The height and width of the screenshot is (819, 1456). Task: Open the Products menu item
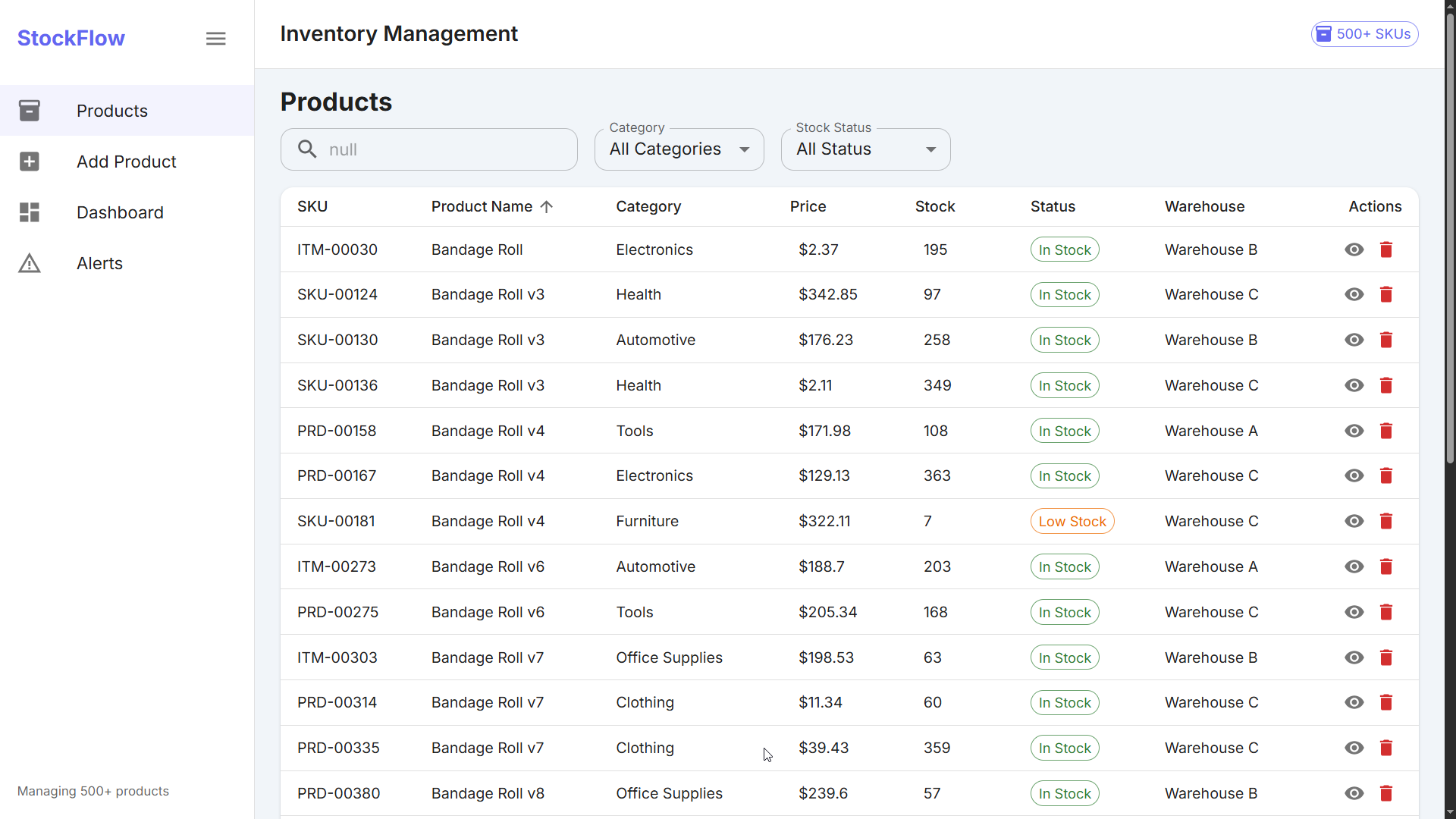click(112, 111)
